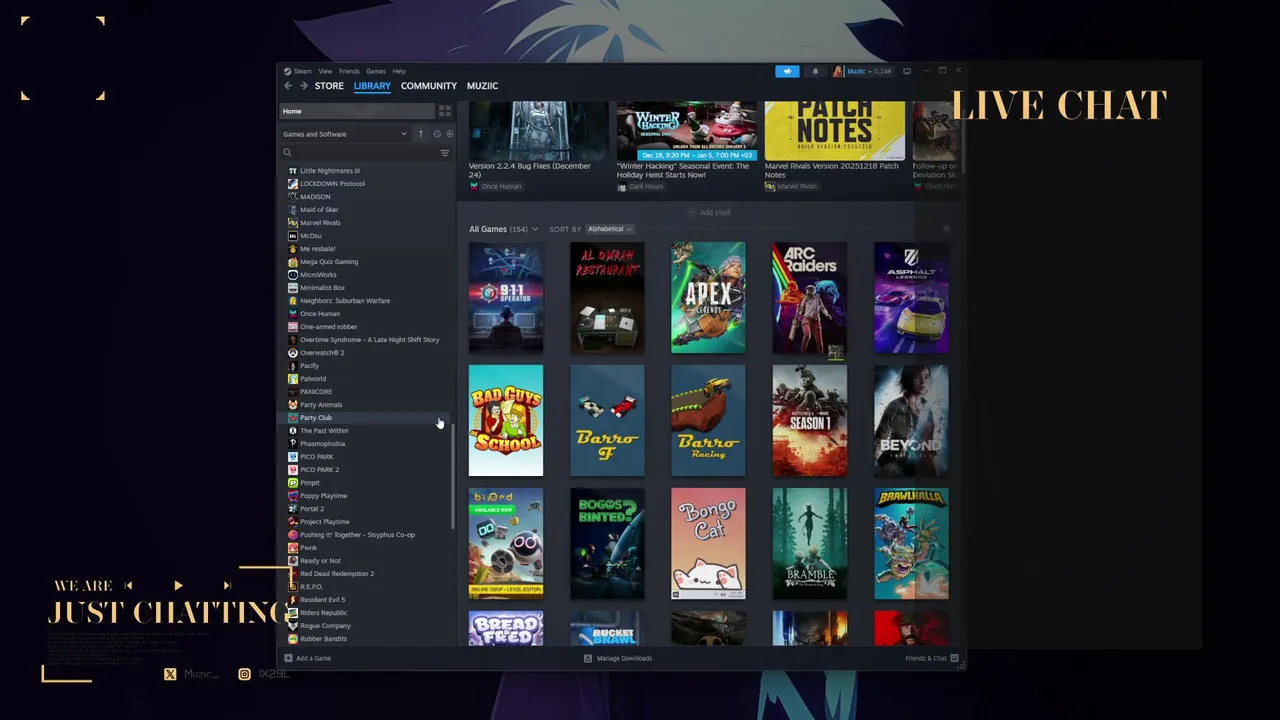Open the ARC Raiders game cover
This screenshot has height=720, width=1280.
click(x=809, y=298)
